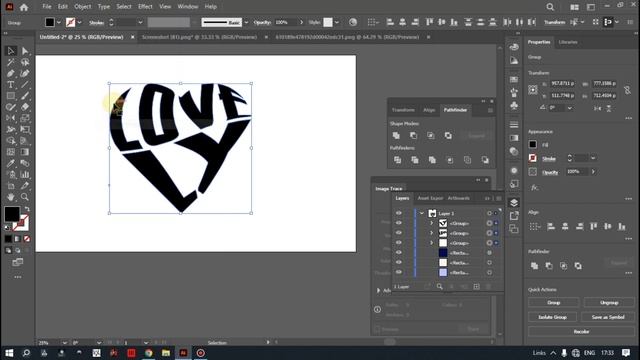Click the black Fill swatch in Appearance
The image size is (640, 360).
coord(533,144)
